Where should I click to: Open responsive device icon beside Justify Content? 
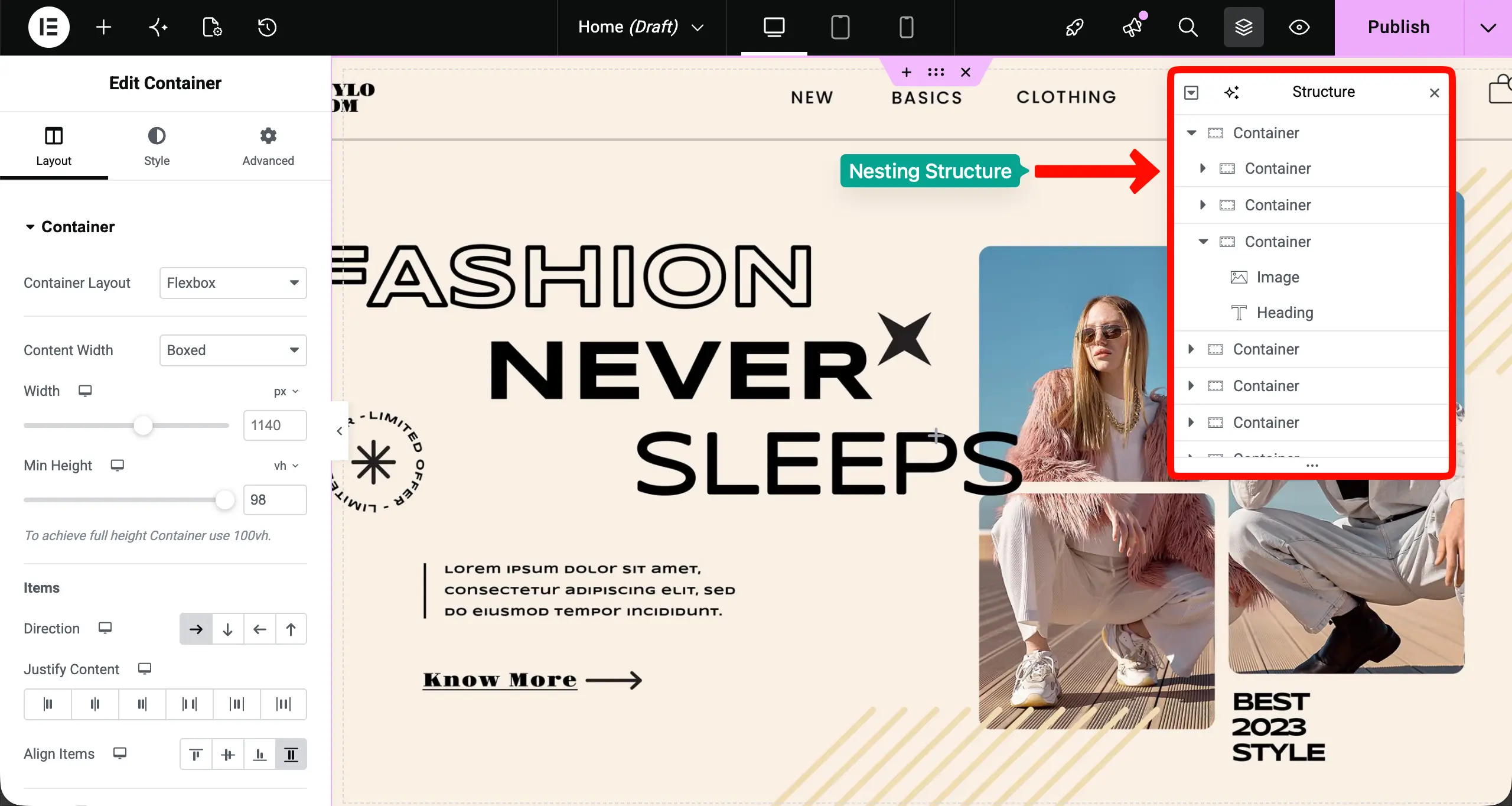click(145, 668)
